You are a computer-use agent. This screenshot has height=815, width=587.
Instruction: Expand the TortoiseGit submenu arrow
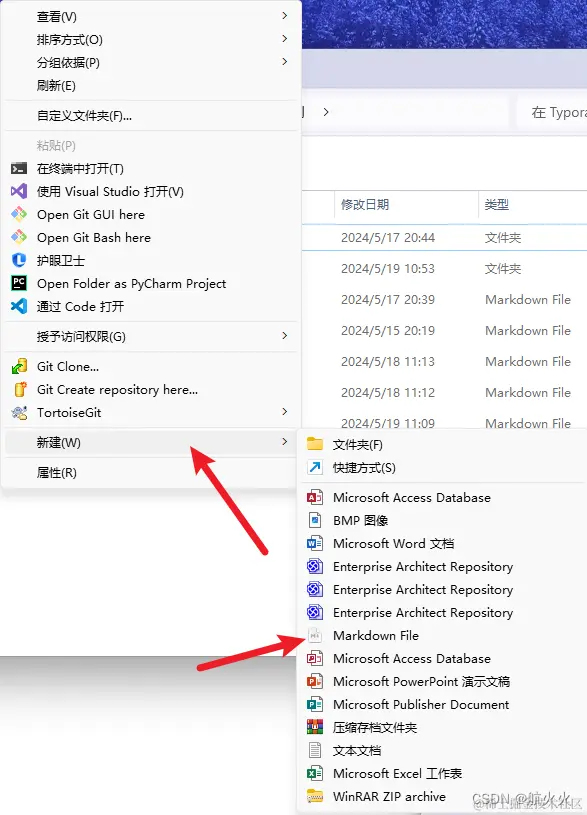(x=284, y=412)
